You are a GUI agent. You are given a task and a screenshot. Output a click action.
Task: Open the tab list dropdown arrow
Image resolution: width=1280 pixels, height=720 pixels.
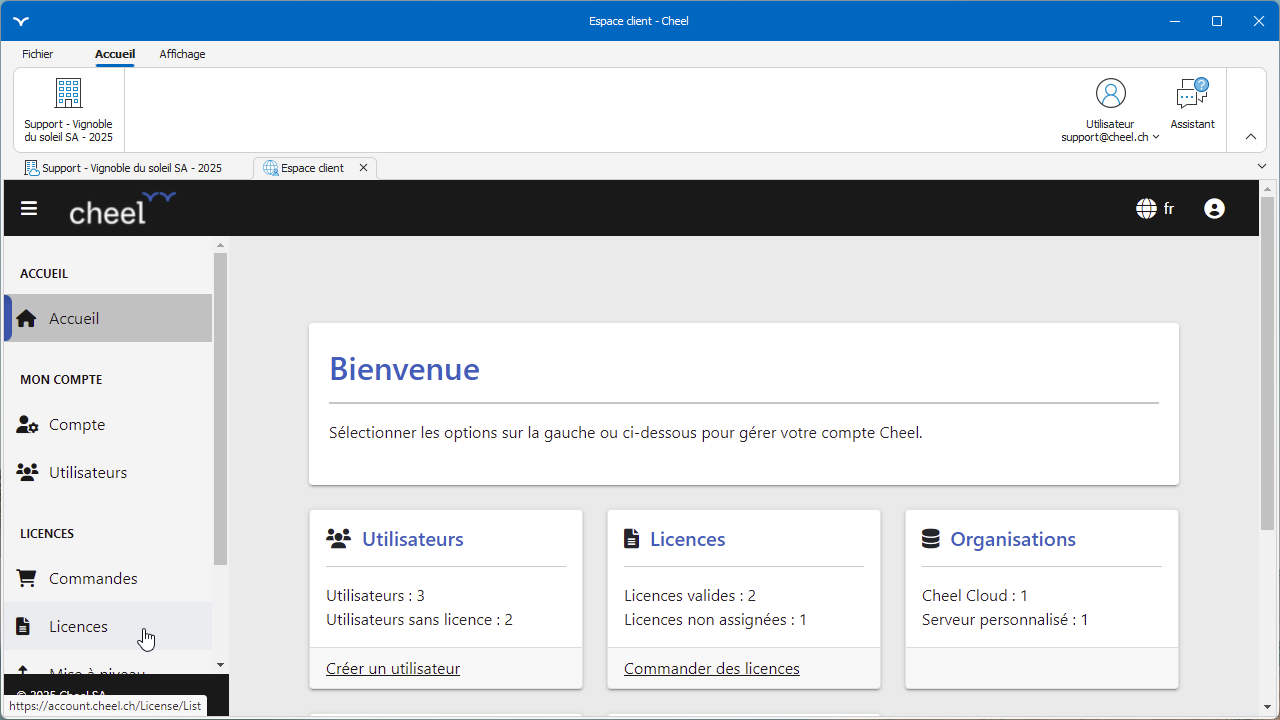[x=1262, y=166]
